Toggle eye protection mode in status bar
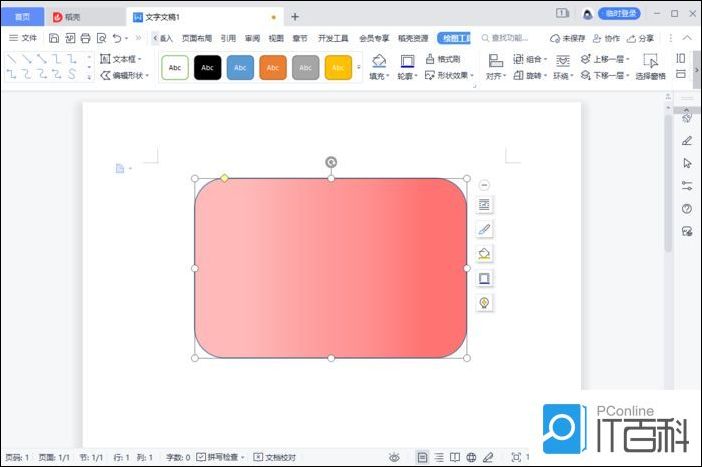This screenshot has width=702, height=467. [394, 457]
